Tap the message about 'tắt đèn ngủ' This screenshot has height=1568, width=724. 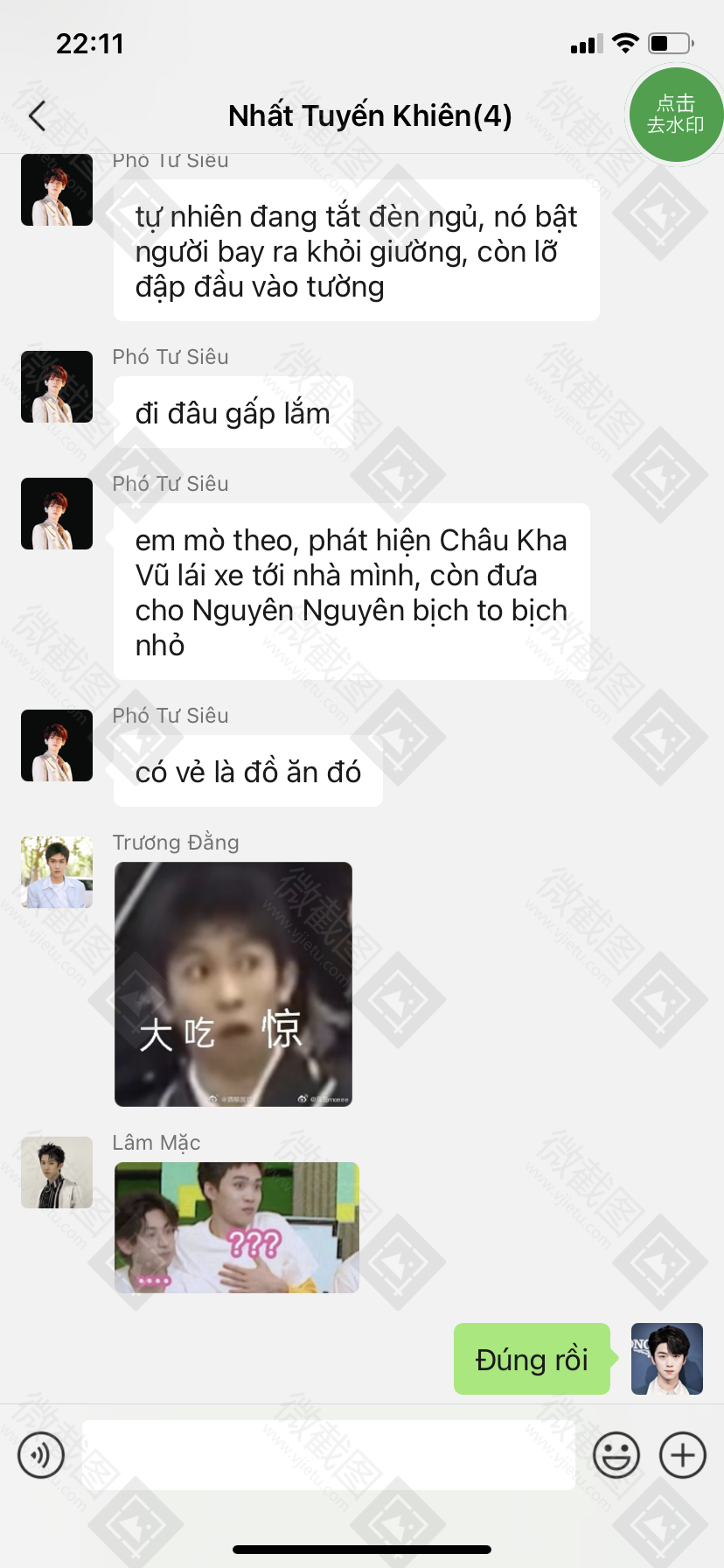tap(357, 250)
